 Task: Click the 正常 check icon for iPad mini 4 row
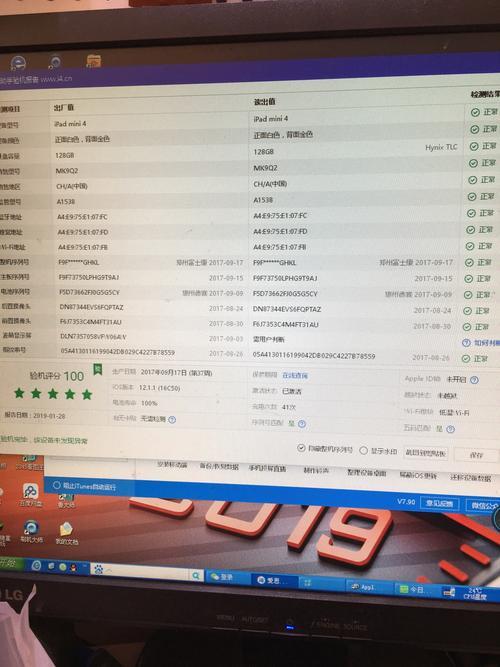(475, 112)
